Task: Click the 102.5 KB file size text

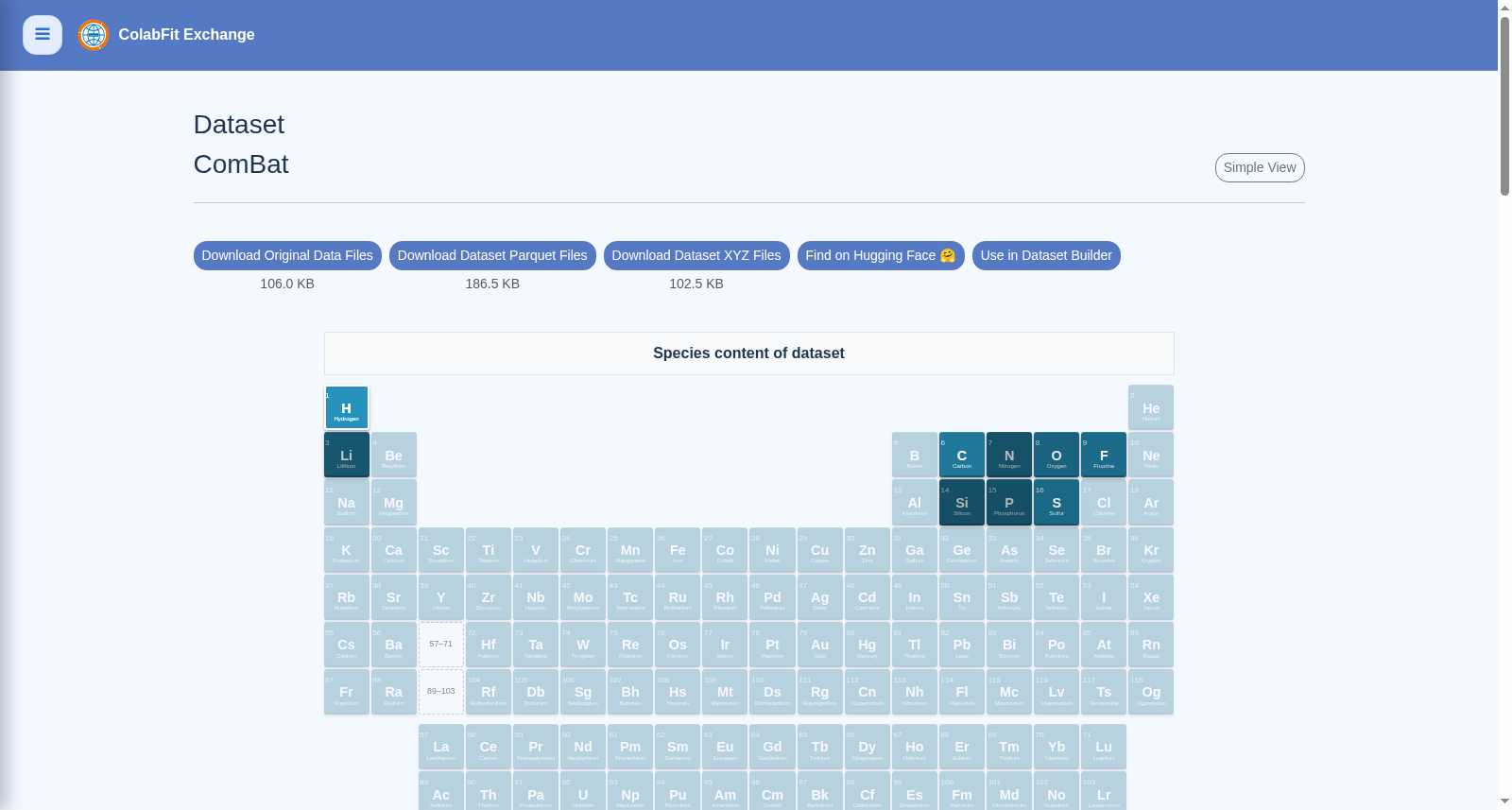Action: (x=696, y=284)
